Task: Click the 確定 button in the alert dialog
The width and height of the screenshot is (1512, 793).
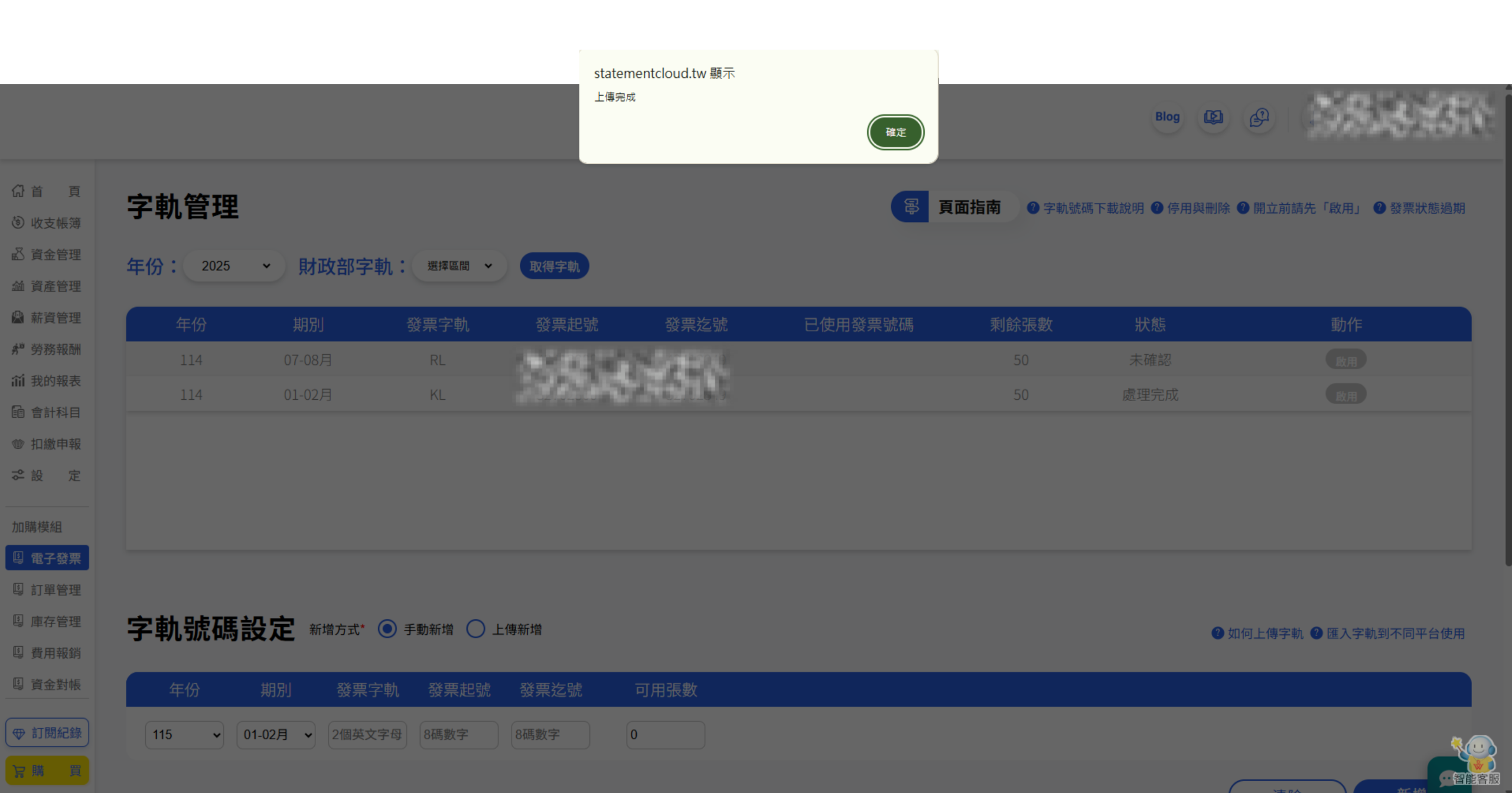Action: [895, 132]
